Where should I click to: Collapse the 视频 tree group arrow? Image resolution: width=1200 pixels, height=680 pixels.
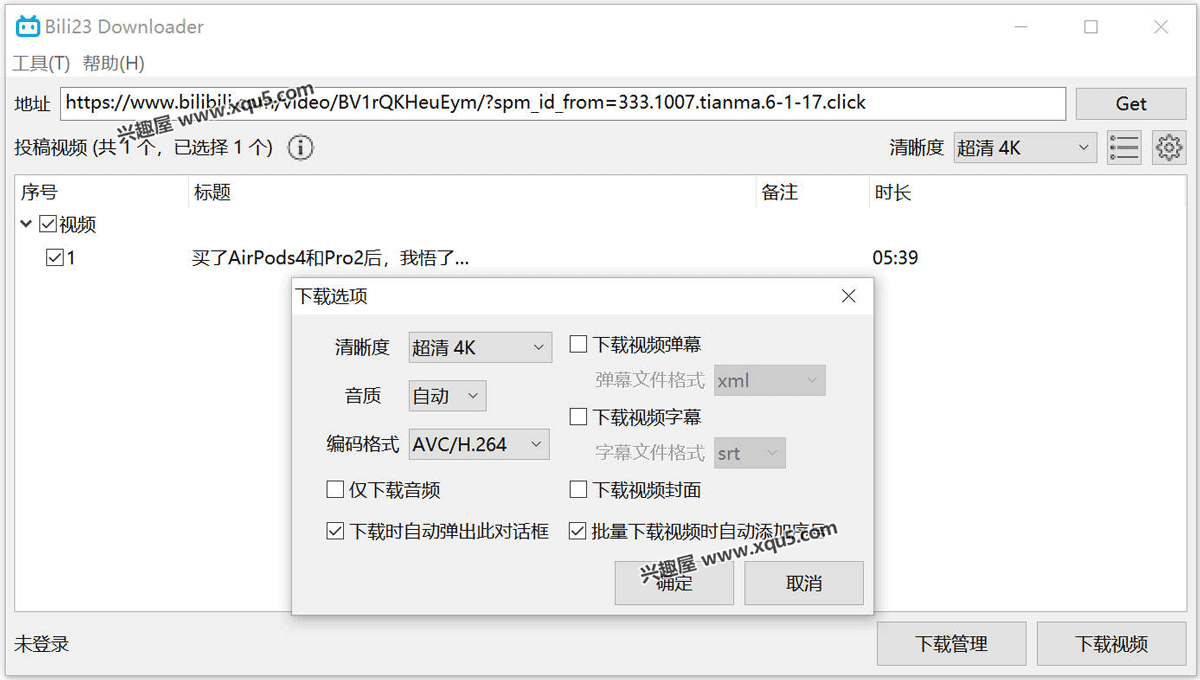point(26,225)
